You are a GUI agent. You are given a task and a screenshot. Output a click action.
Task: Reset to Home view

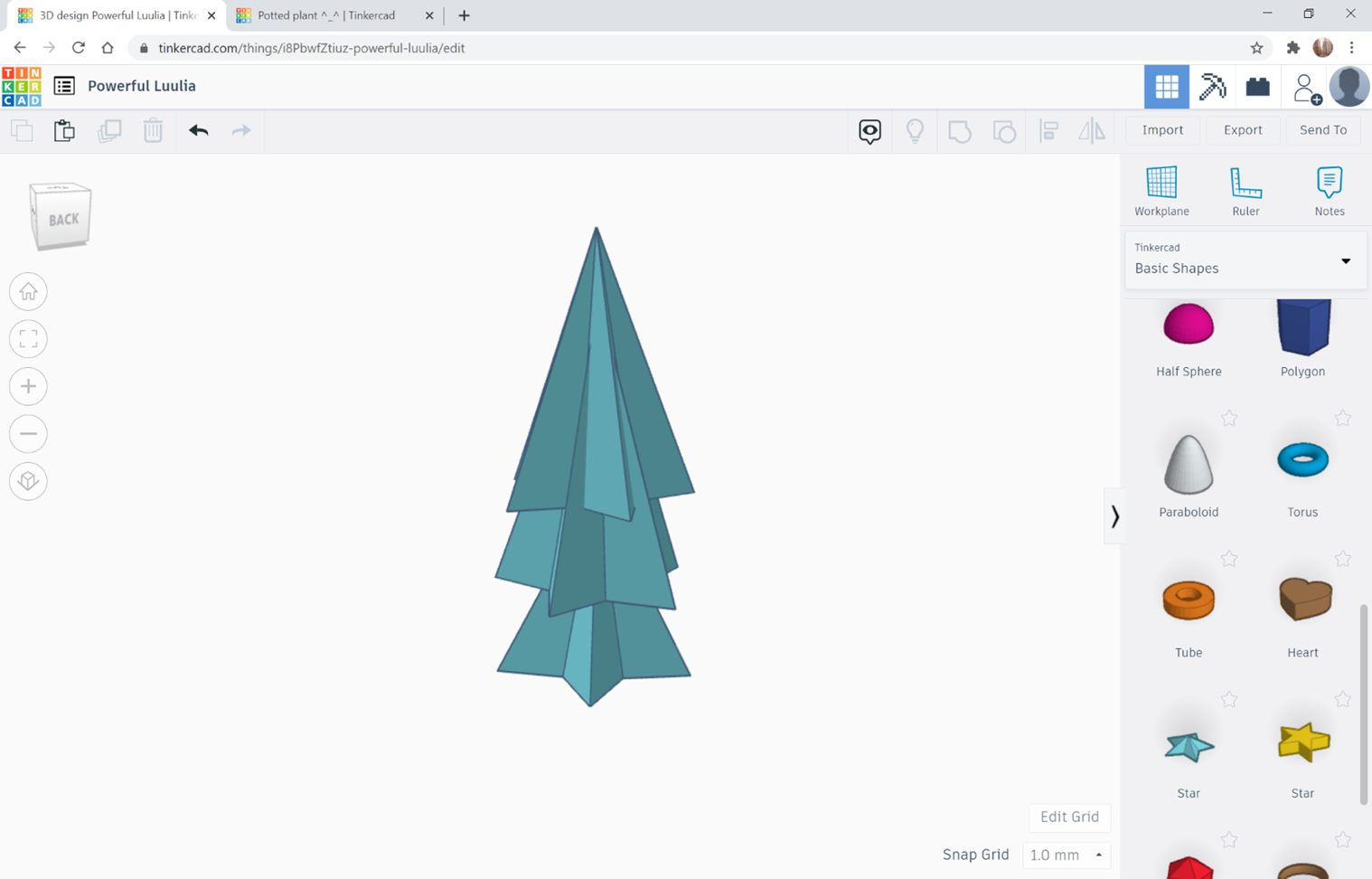click(28, 292)
